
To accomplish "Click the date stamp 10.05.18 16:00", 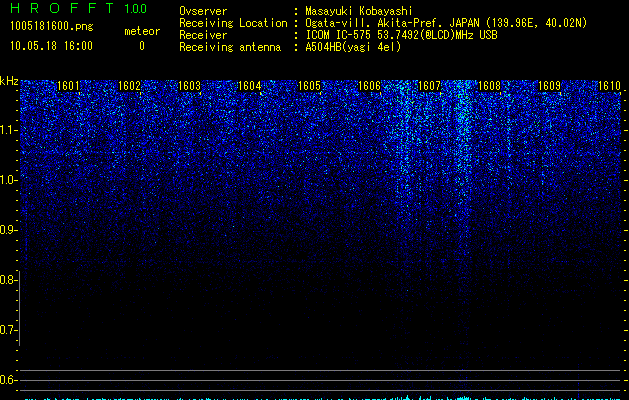I will (x=51, y=46).
